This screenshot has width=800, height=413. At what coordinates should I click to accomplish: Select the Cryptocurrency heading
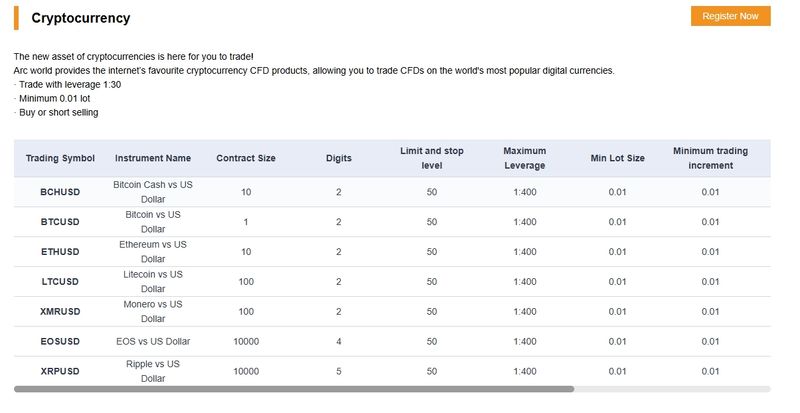click(x=81, y=18)
